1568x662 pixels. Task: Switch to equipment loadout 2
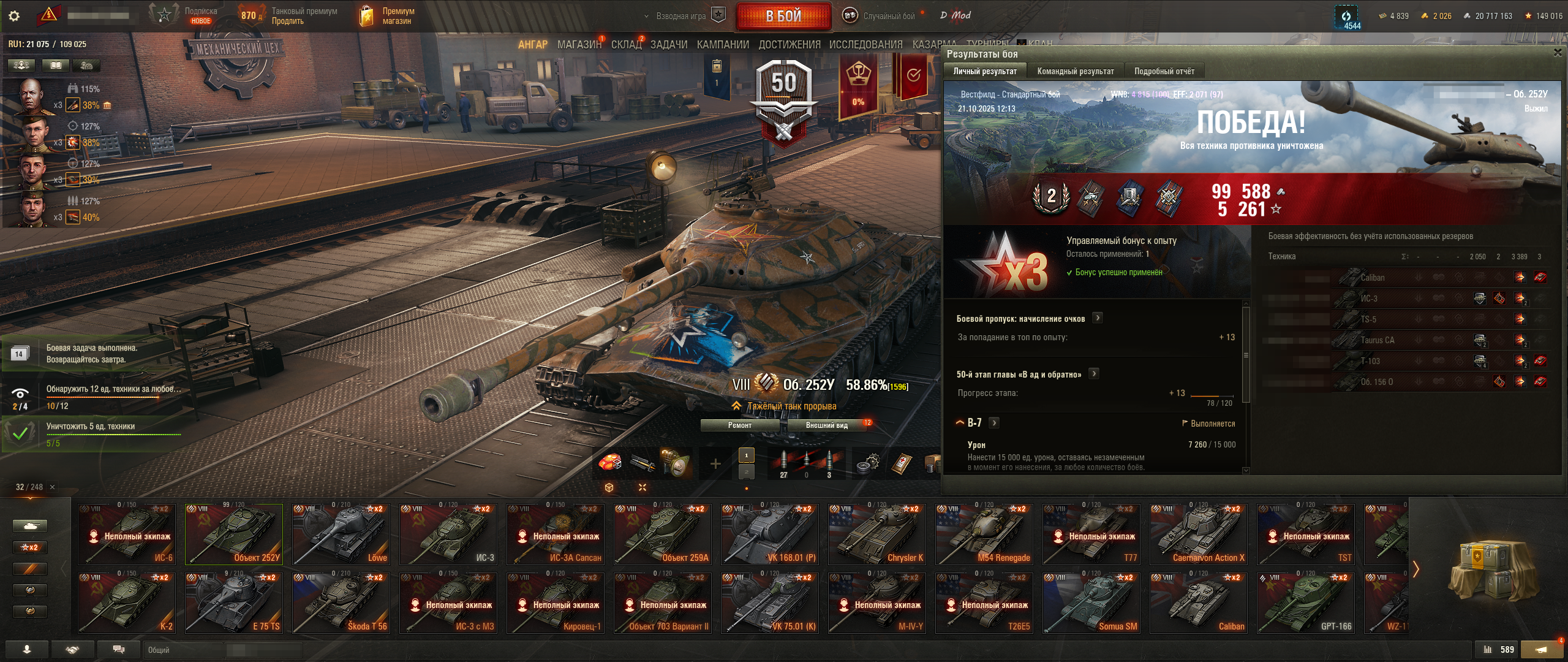tap(746, 471)
